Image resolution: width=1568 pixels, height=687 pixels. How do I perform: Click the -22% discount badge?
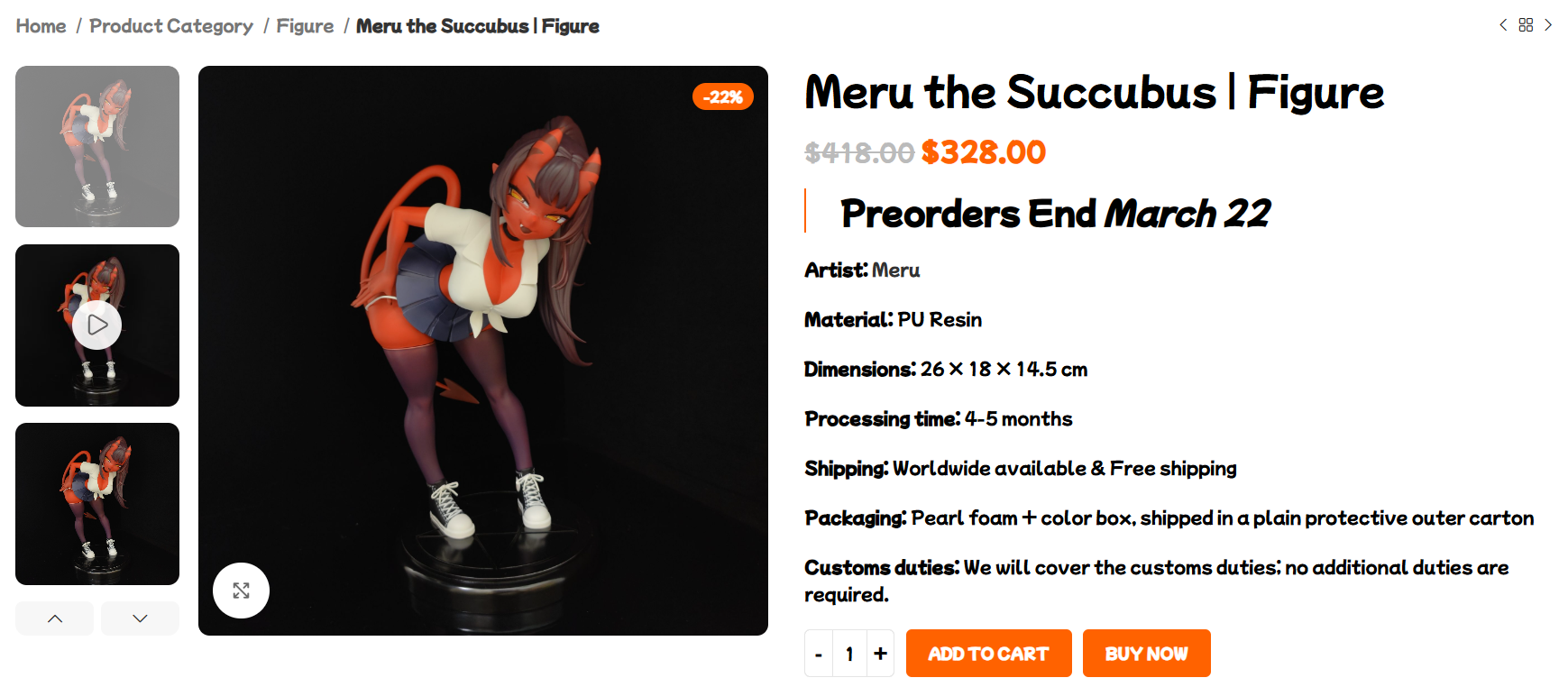pyautogui.click(x=723, y=96)
